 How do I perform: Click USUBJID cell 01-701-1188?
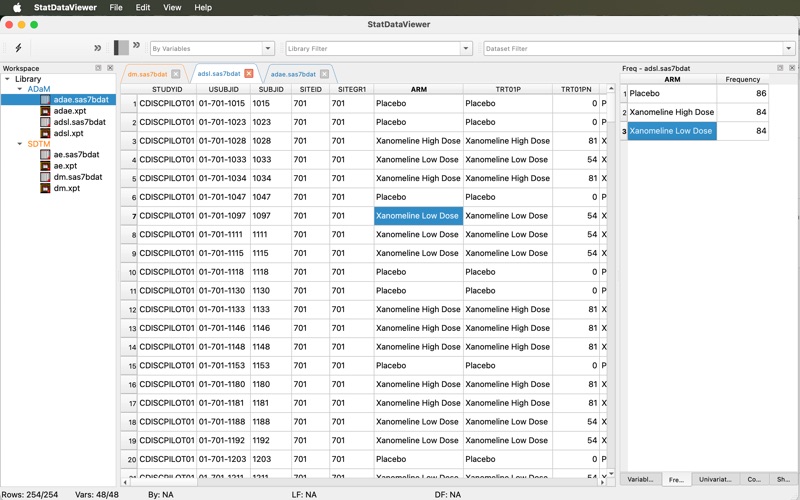(223, 422)
